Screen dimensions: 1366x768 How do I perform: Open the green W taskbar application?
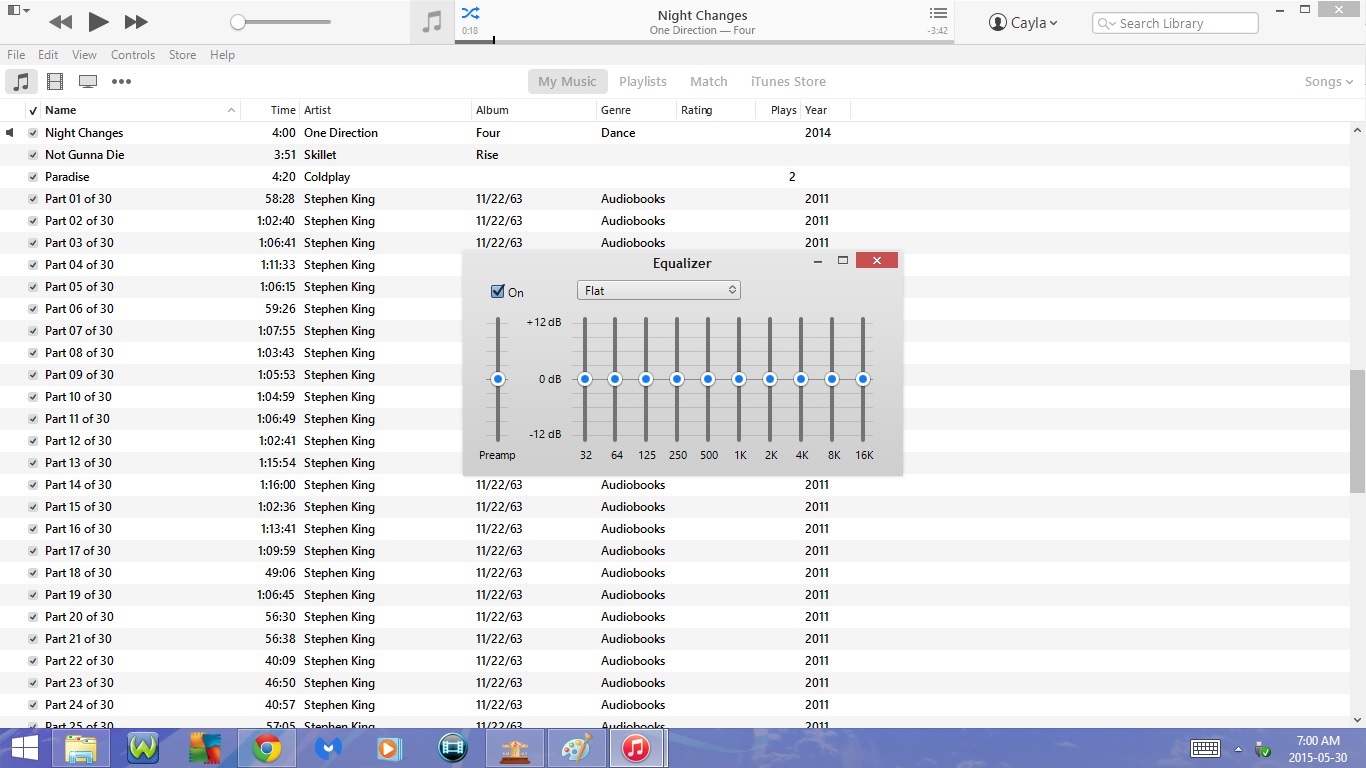143,748
